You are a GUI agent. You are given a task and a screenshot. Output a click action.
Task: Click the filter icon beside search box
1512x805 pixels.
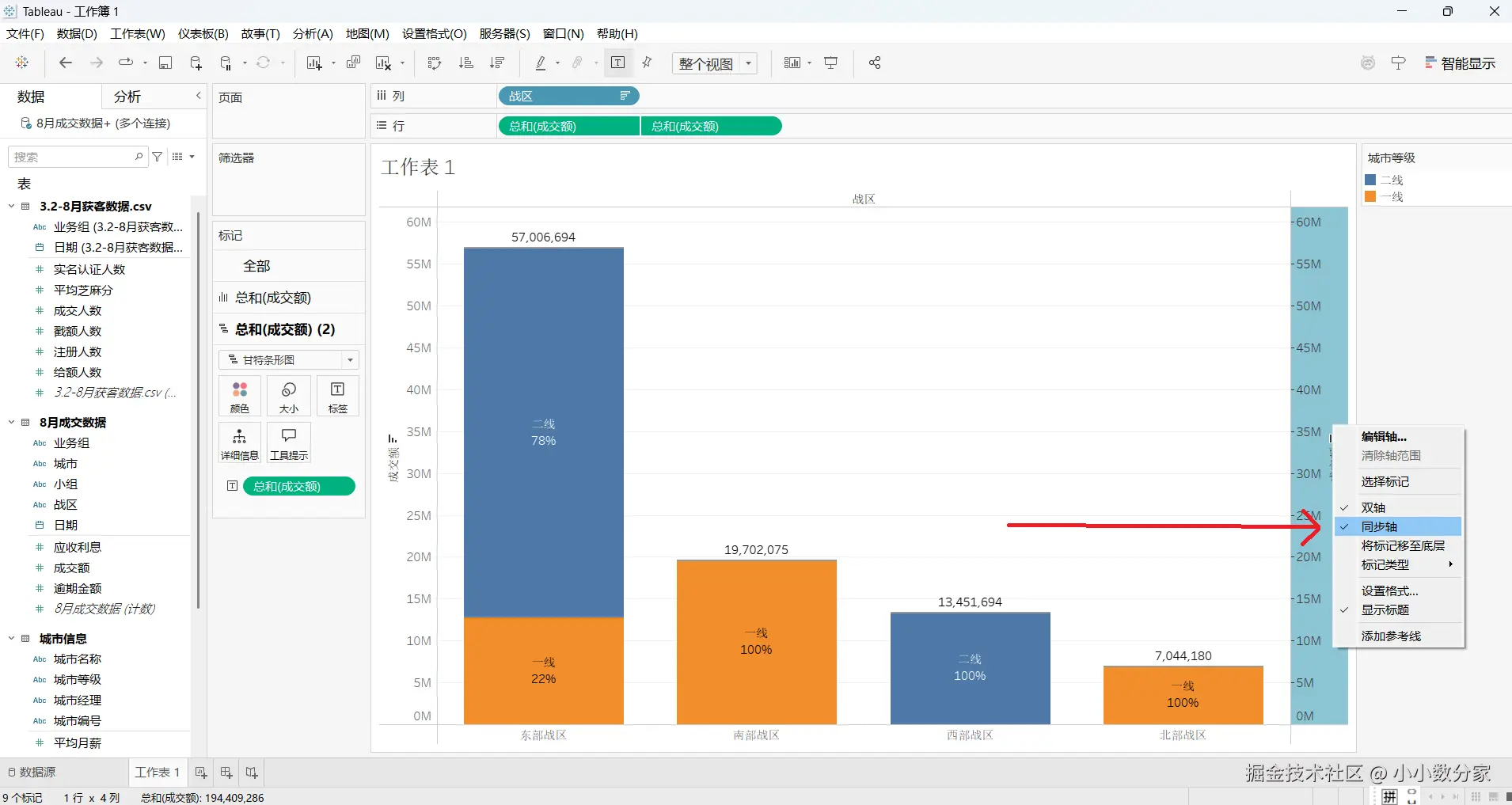pyautogui.click(x=158, y=157)
